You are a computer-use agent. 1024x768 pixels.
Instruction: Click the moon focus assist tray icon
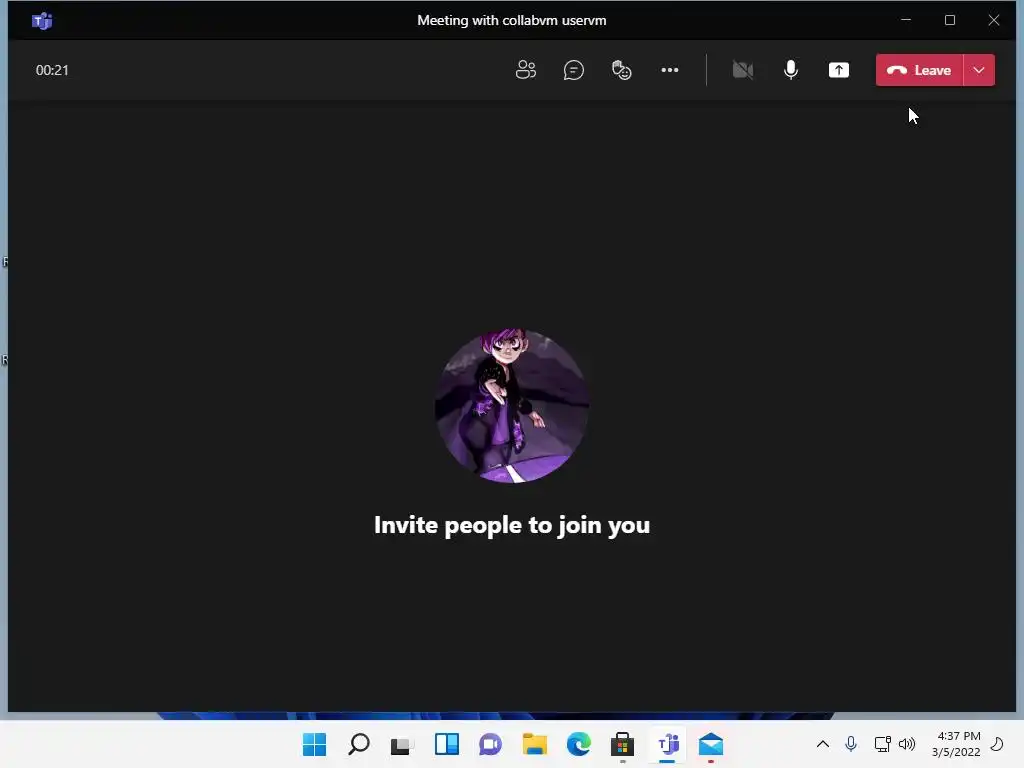coord(997,744)
